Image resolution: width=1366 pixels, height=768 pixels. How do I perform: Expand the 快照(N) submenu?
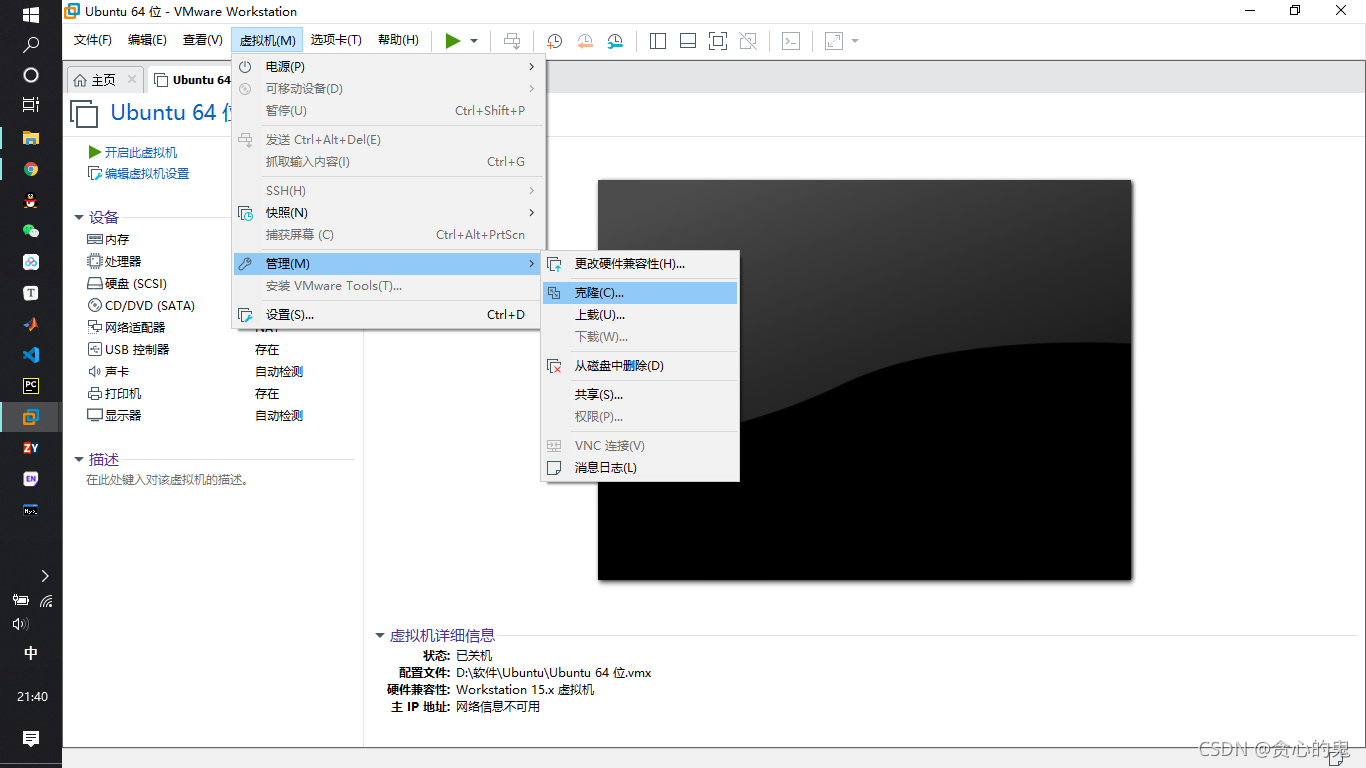(388, 212)
